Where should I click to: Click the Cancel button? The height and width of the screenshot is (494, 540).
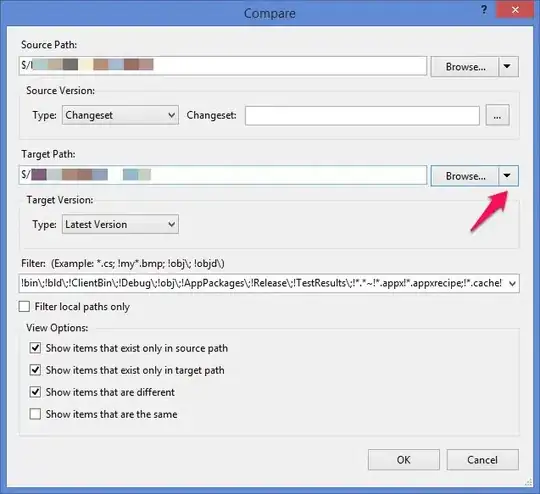(x=482, y=460)
